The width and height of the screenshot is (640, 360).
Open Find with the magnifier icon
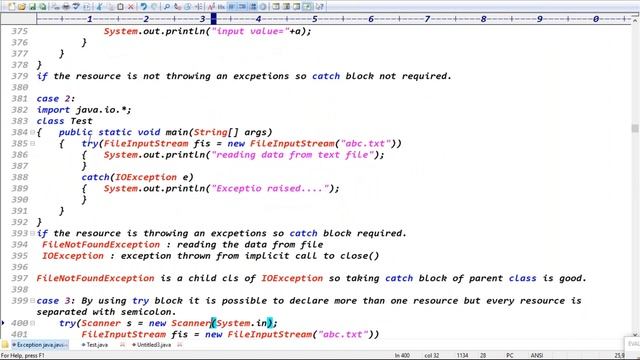[167, 7]
